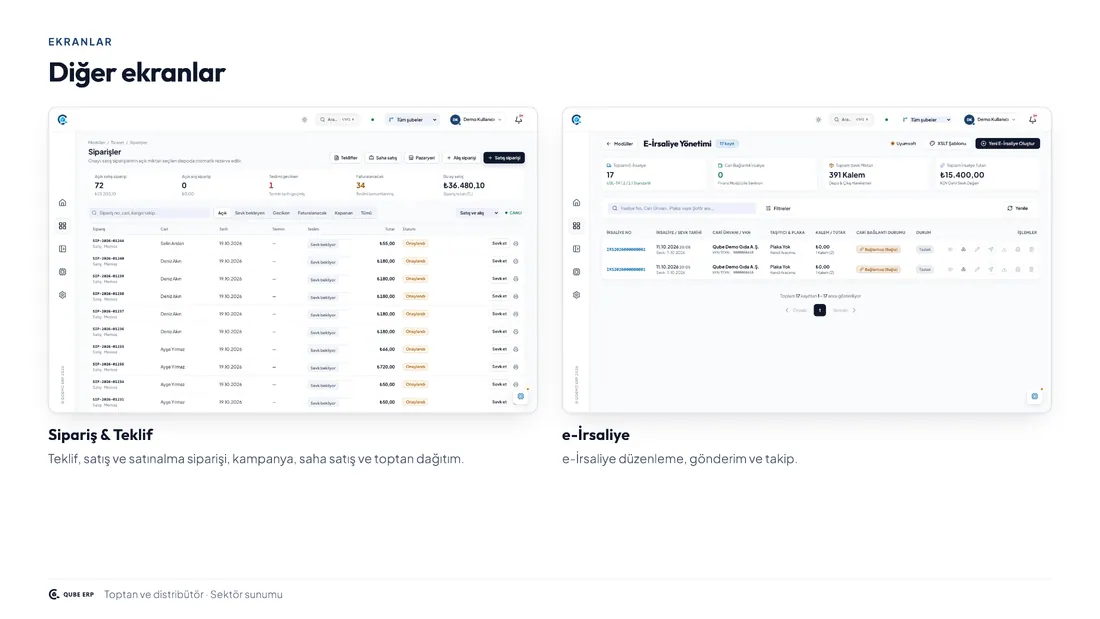1100x619 pixels.
Task: Open modules grid icon in Siparişler sidebar
Action: click(62, 226)
